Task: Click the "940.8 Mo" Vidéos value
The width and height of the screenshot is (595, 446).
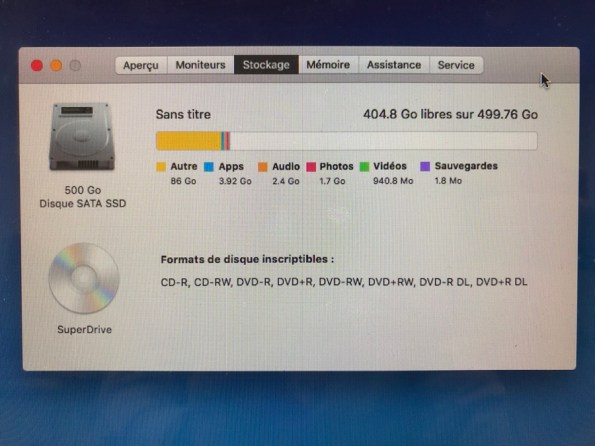Action: pyautogui.click(x=393, y=181)
